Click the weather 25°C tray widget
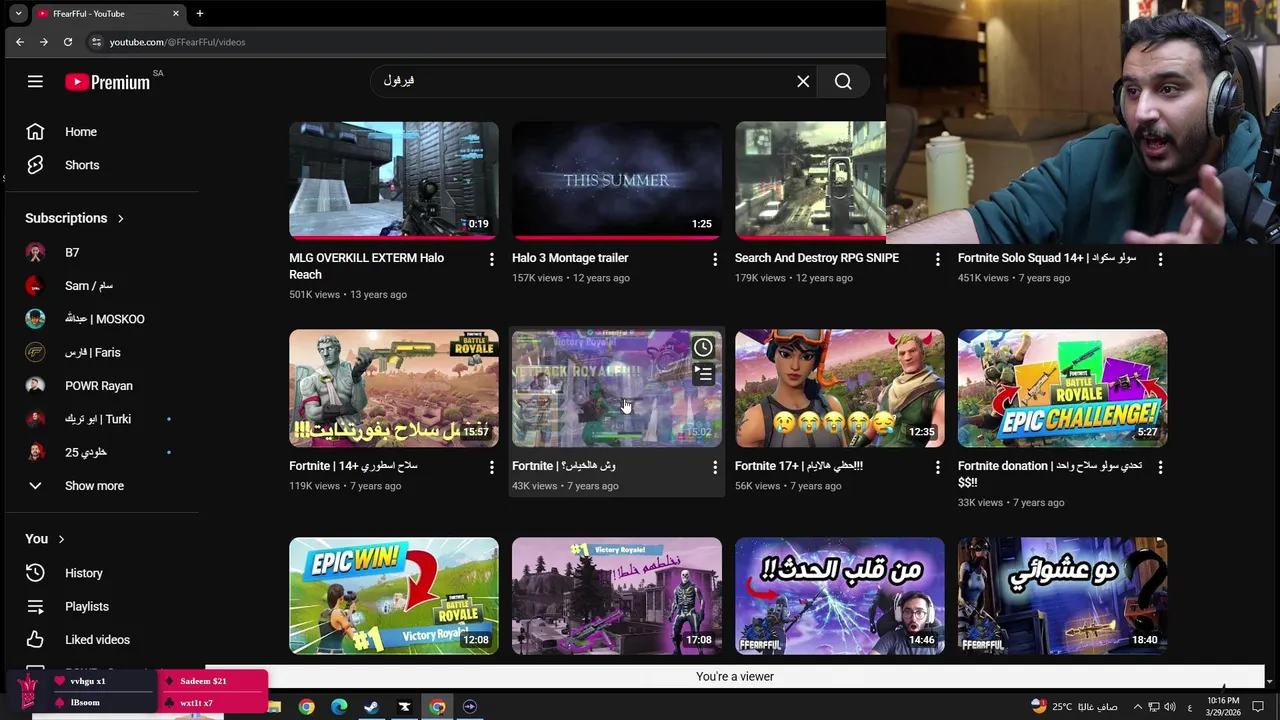 click(1074, 707)
